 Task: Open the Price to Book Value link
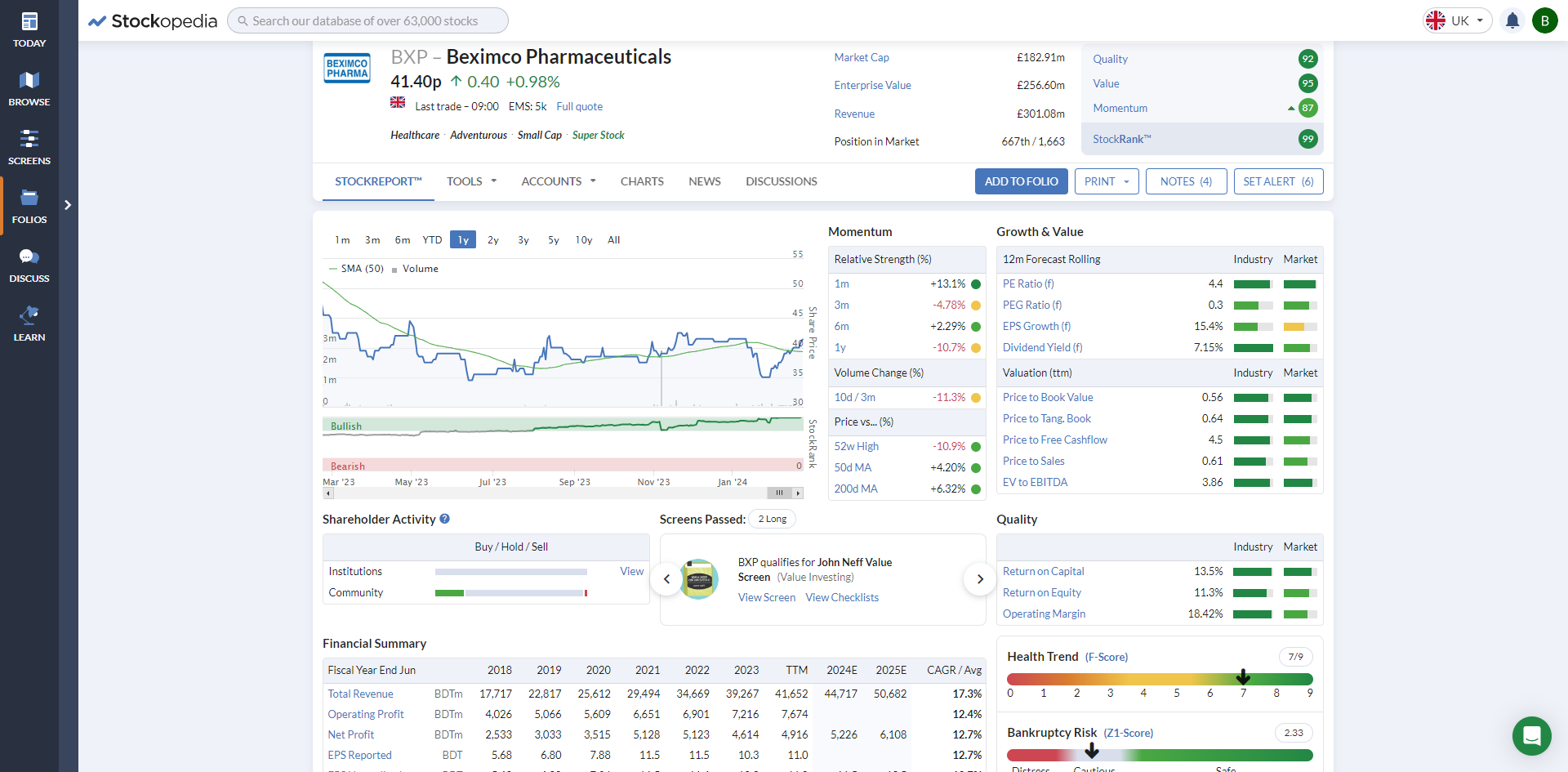coord(1048,397)
